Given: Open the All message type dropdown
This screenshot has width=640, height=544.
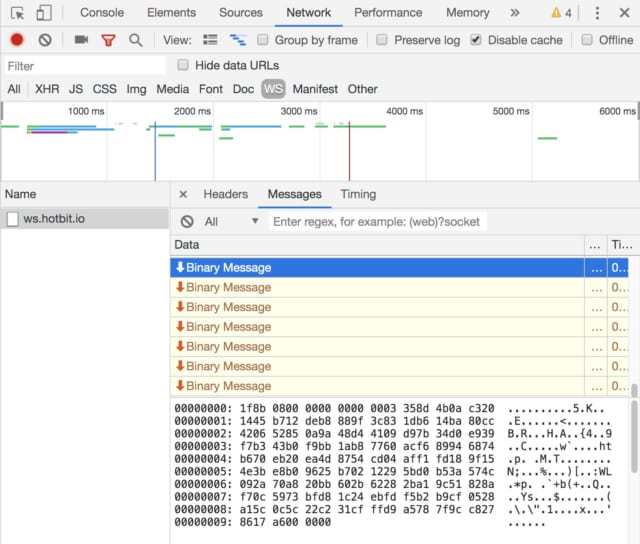Looking at the screenshot, I should pos(231,222).
